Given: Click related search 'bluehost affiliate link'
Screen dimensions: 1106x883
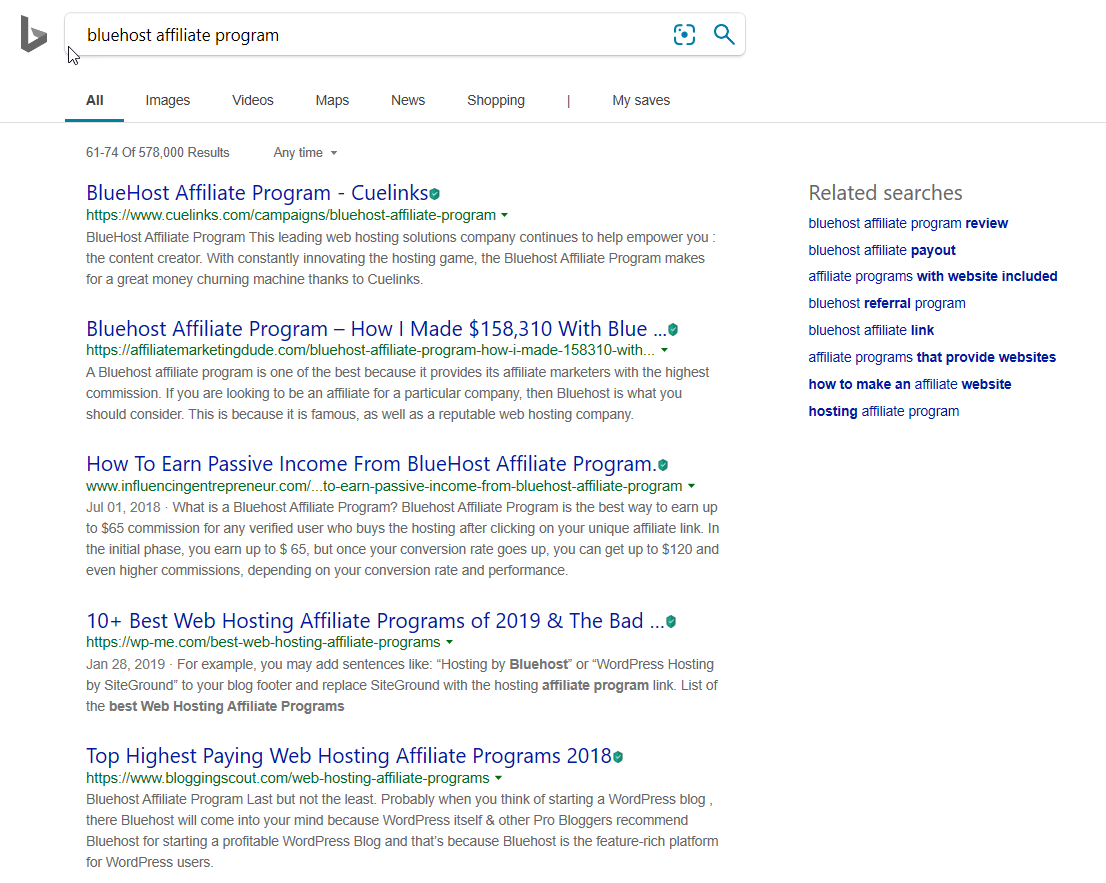Looking at the screenshot, I should (871, 330).
